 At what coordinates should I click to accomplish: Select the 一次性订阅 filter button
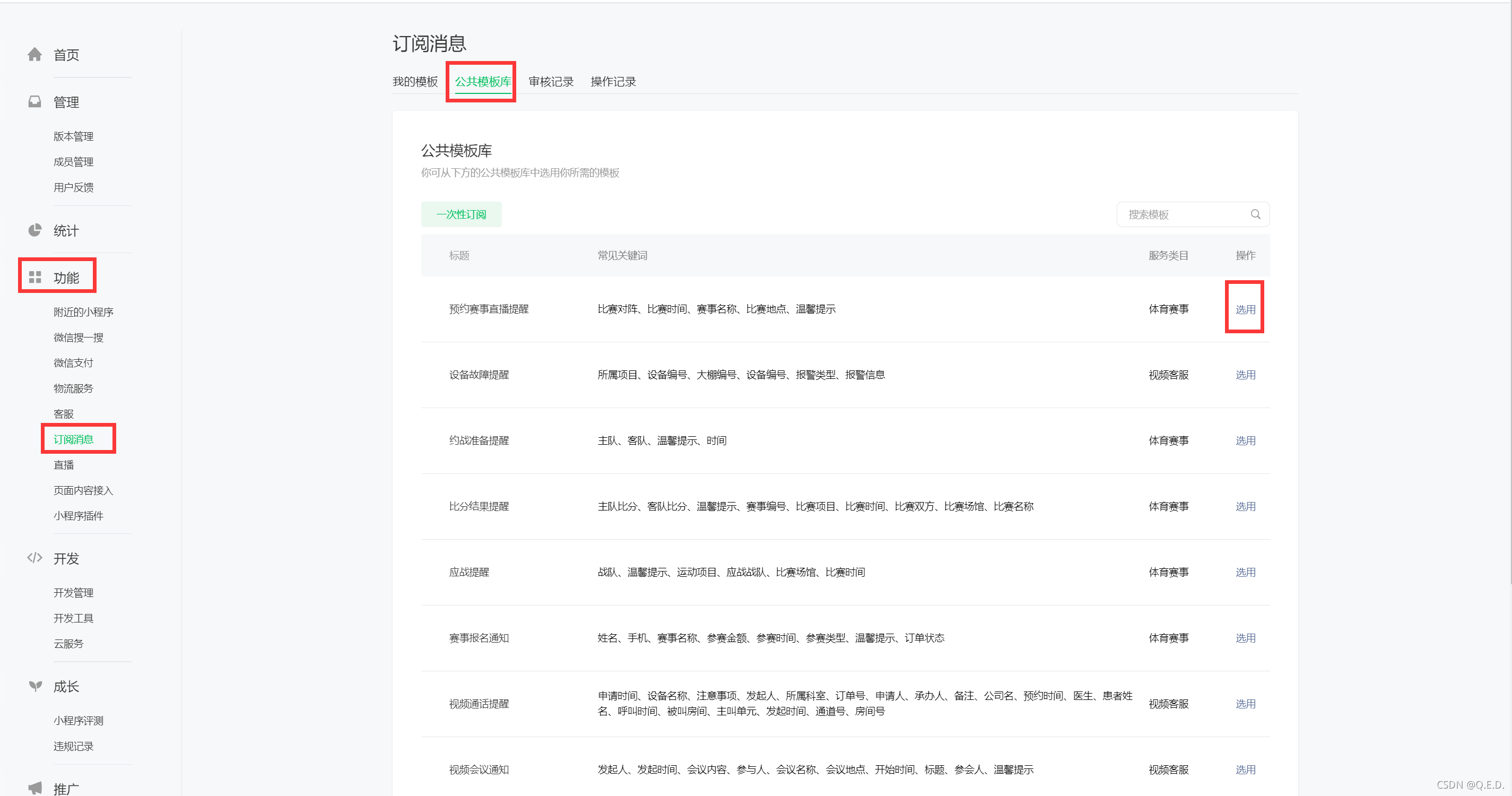pos(460,214)
